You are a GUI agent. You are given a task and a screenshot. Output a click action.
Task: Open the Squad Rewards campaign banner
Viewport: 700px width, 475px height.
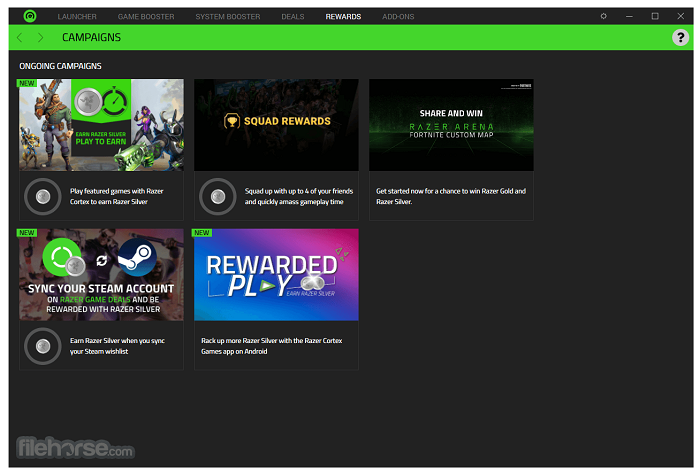276,125
